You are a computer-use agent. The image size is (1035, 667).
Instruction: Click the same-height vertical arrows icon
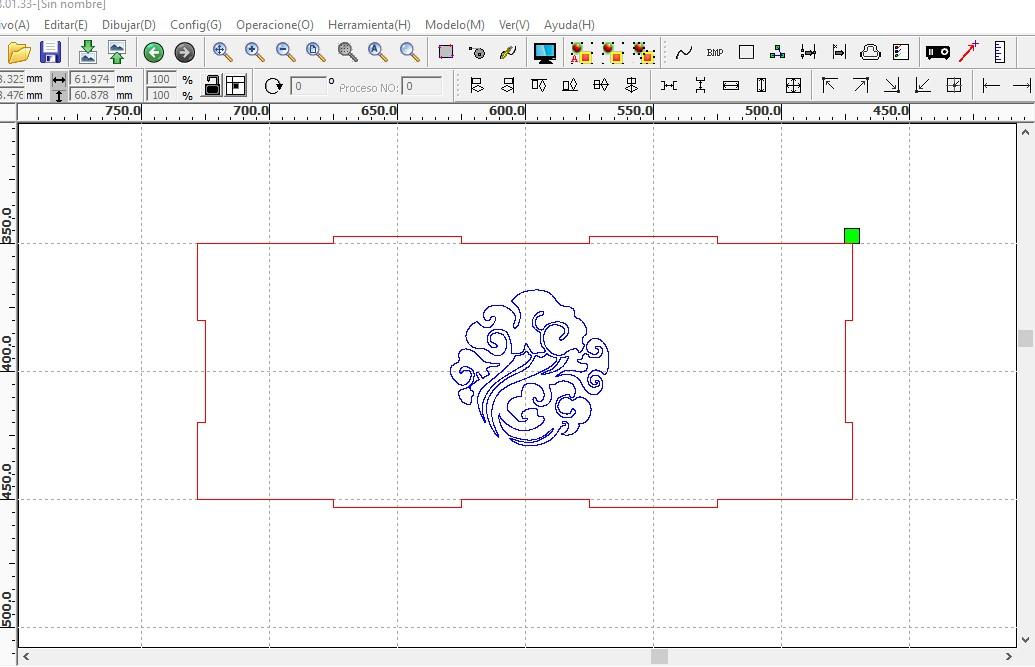point(761,85)
